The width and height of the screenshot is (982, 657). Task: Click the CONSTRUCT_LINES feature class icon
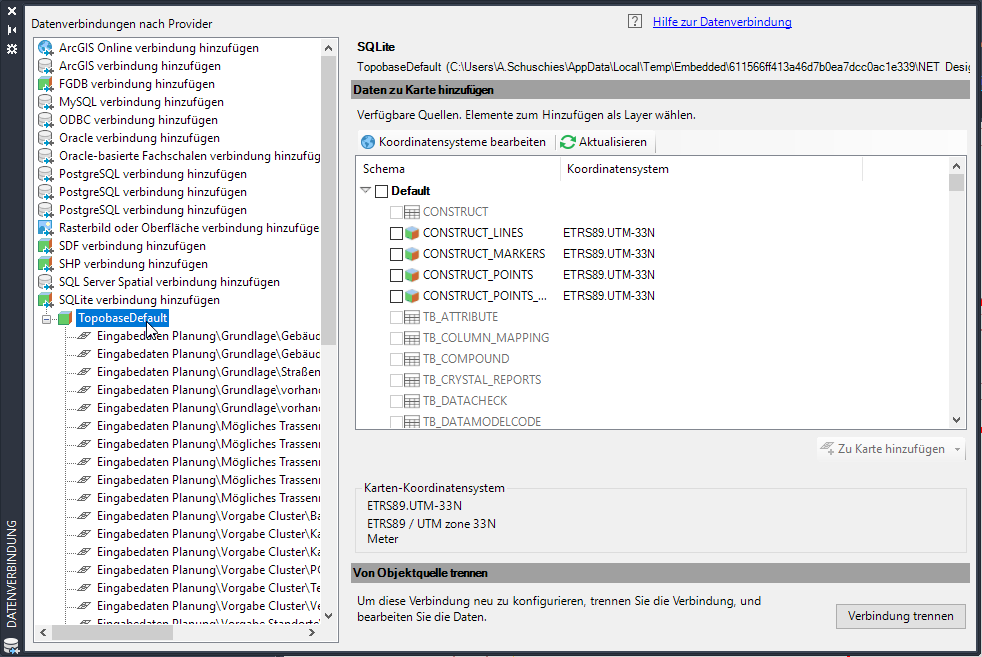tap(411, 233)
